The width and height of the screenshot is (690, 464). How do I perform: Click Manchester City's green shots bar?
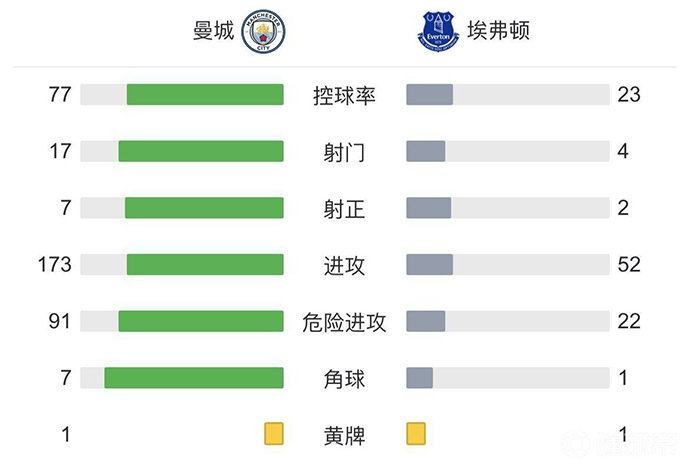[201, 151]
